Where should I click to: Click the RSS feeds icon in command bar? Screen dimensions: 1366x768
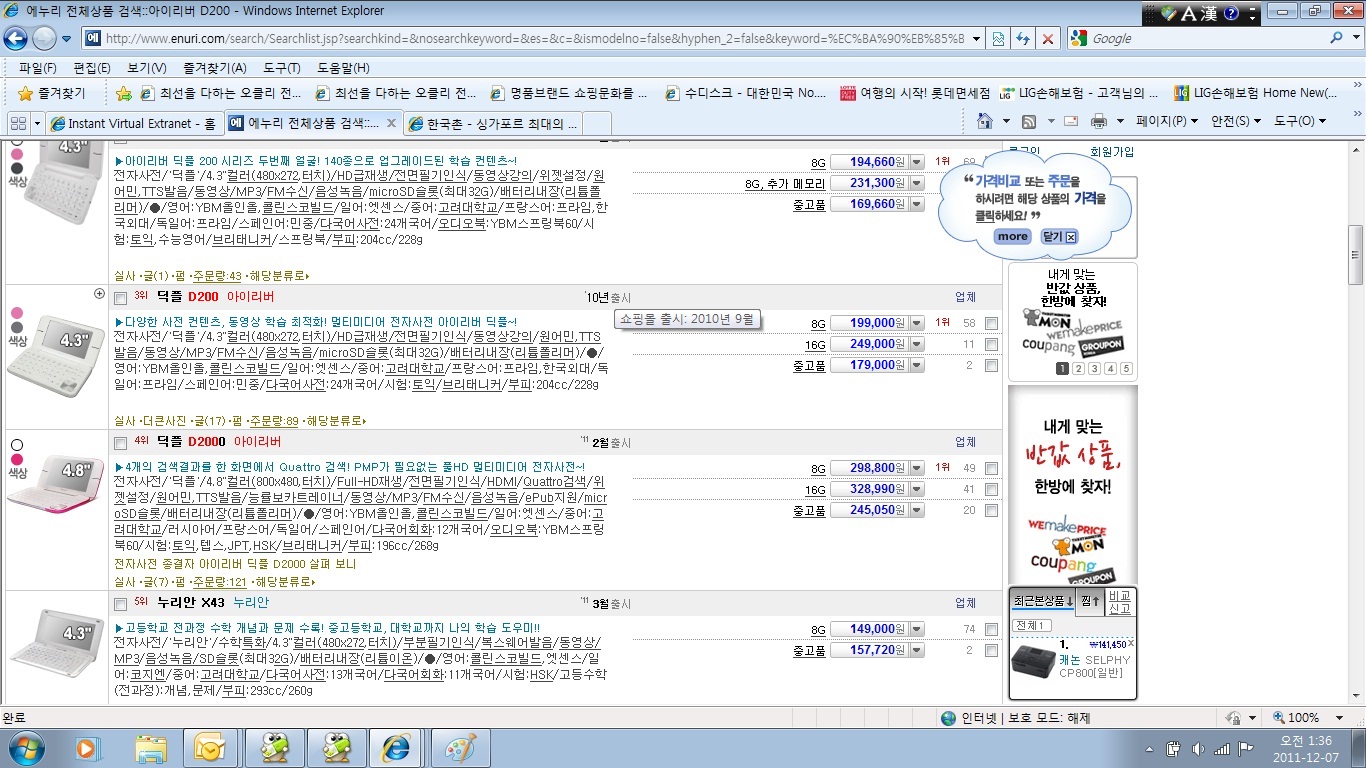click(x=1028, y=121)
